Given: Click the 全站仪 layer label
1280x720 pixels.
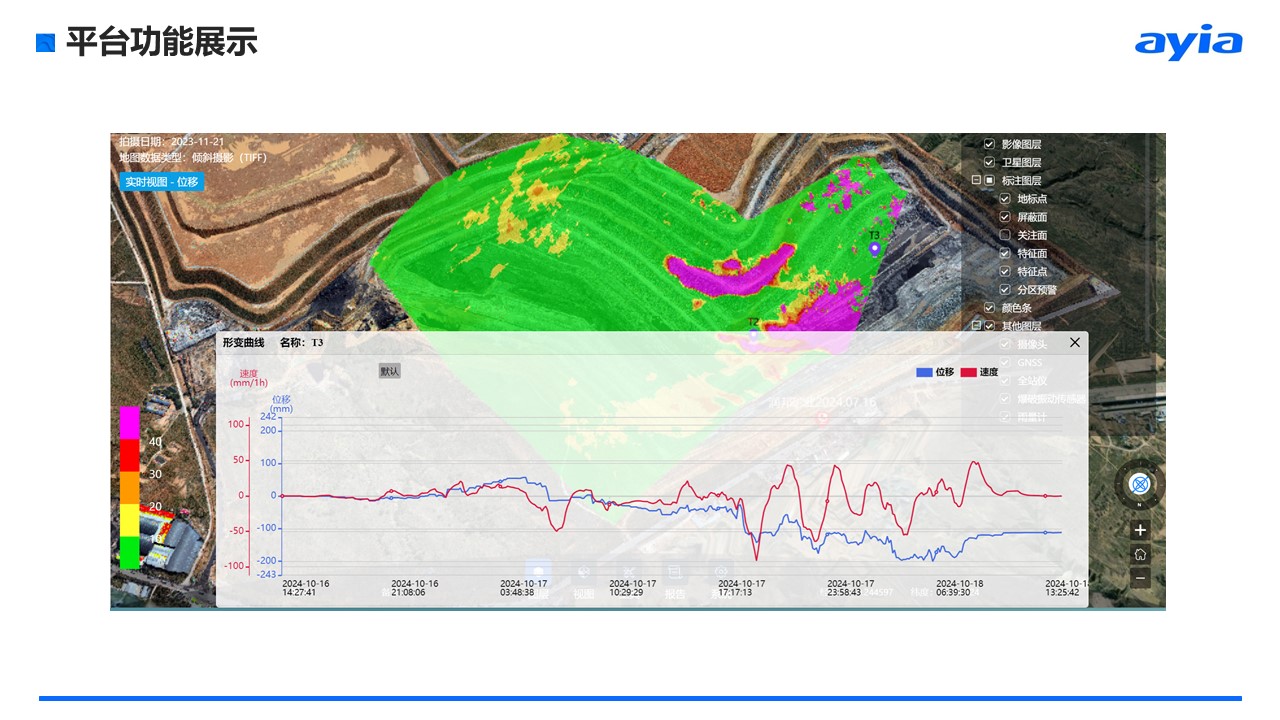Looking at the screenshot, I should [1033, 380].
